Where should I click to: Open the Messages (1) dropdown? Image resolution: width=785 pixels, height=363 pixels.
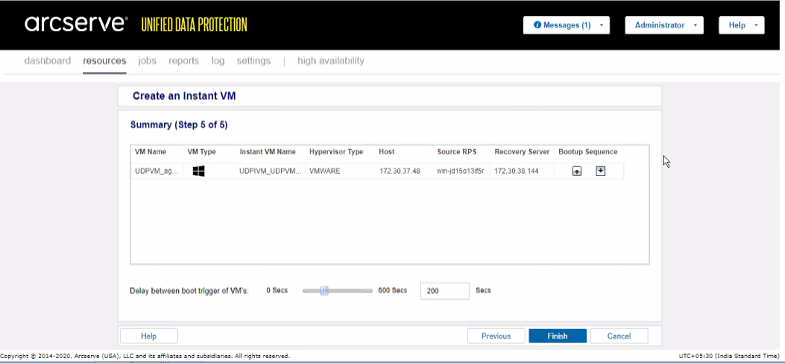566,25
